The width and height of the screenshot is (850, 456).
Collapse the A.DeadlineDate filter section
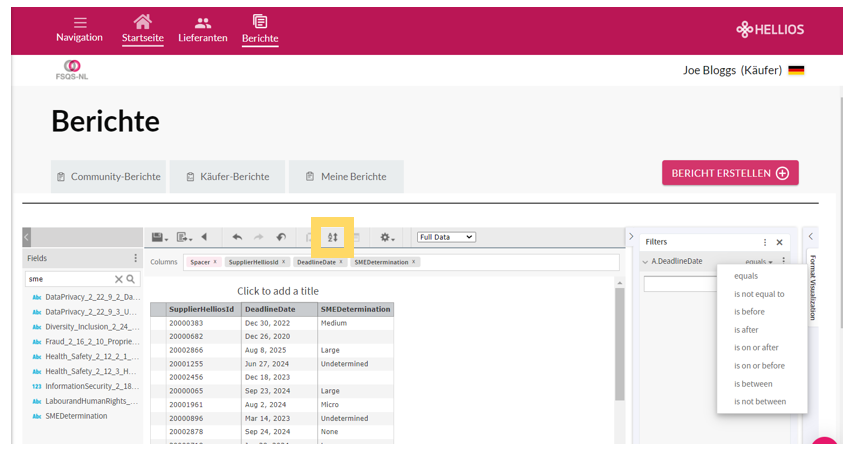[645, 261]
